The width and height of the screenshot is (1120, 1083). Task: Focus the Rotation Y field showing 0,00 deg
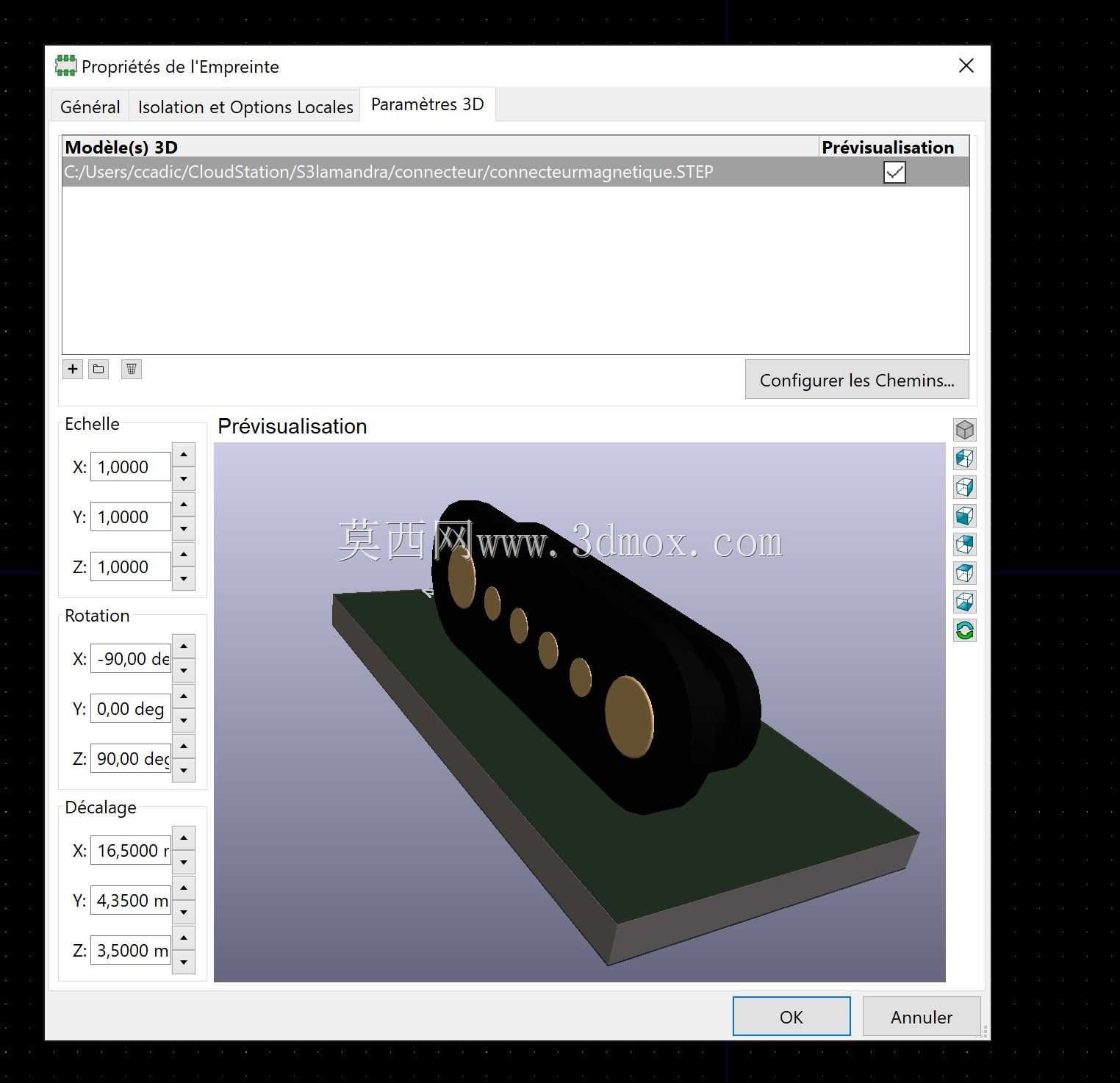(131, 708)
